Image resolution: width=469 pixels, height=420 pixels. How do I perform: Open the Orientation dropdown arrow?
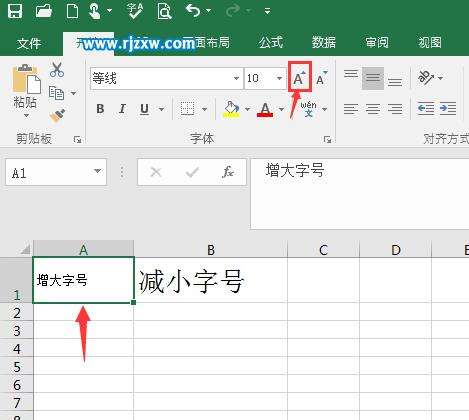(x=440, y=78)
